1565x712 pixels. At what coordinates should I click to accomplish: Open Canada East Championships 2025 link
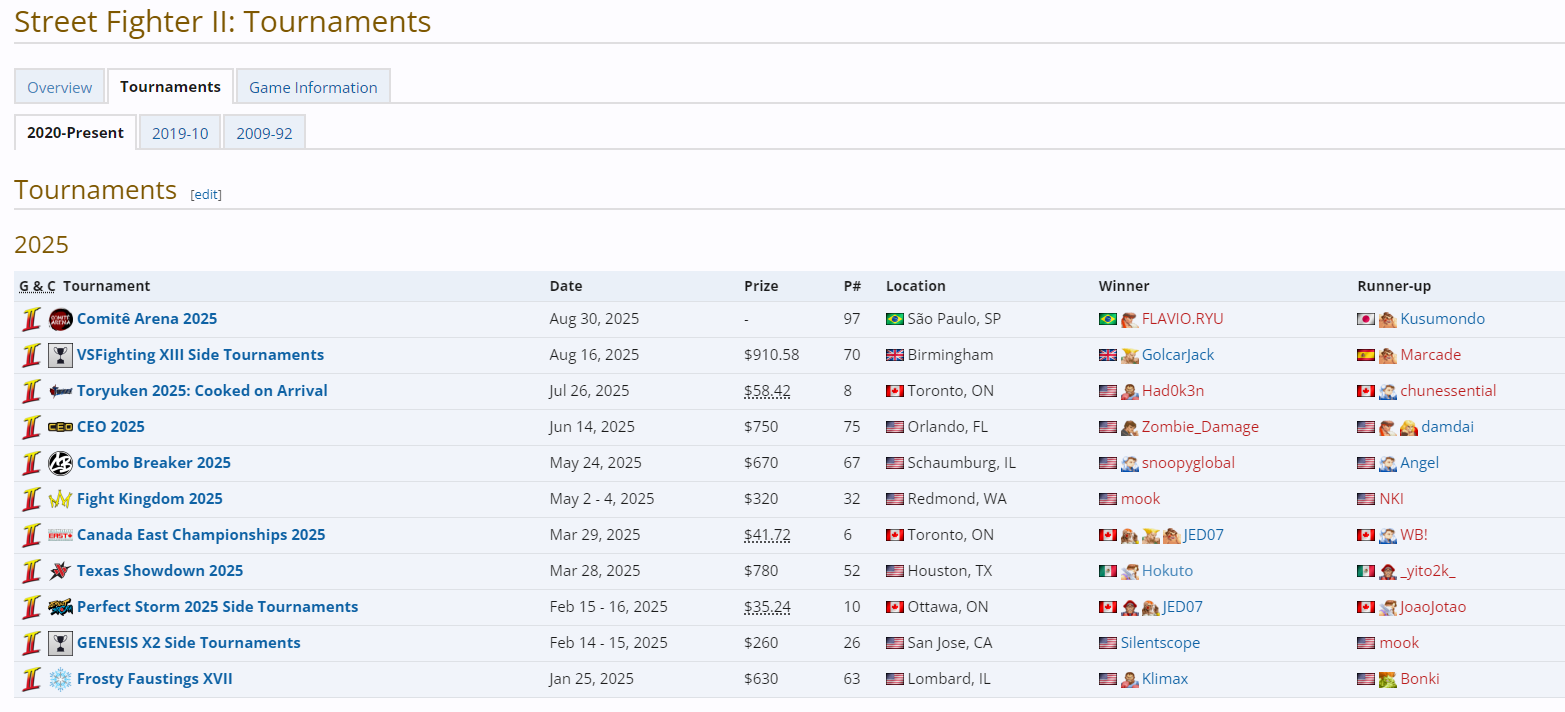[x=201, y=535]
